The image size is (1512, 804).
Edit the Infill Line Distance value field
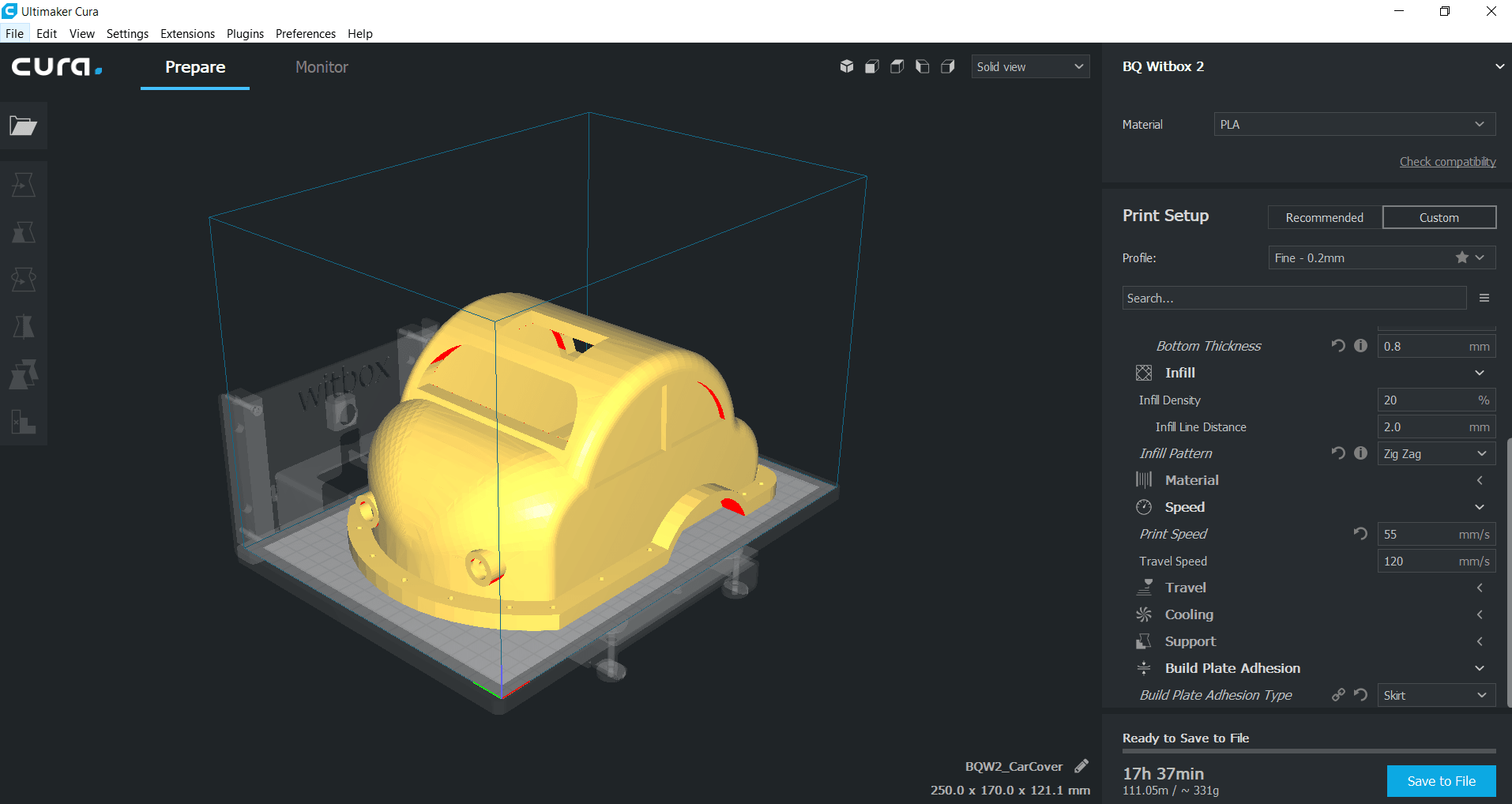1436,426
